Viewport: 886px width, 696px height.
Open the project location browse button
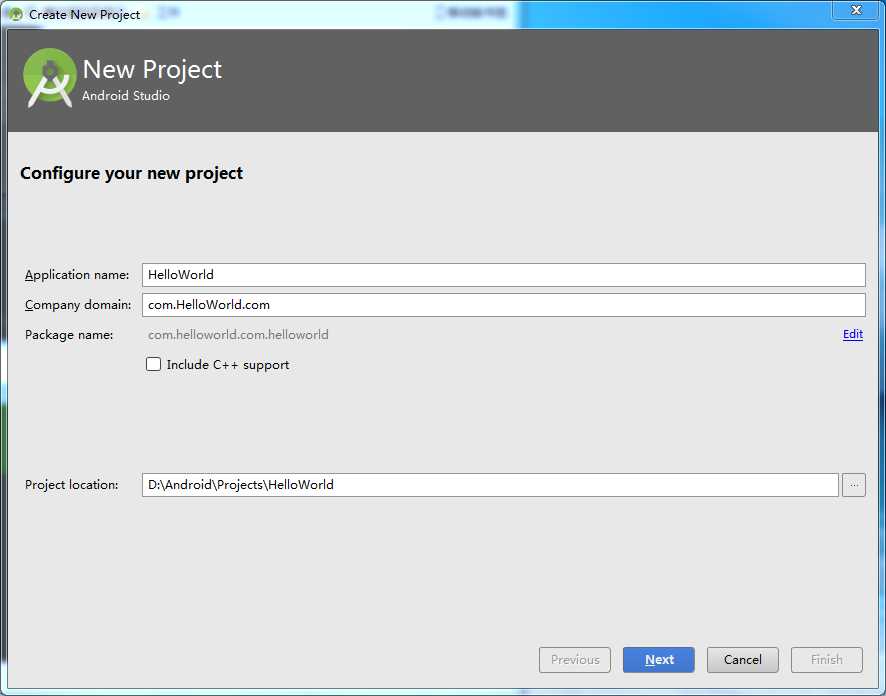point(853,485)
